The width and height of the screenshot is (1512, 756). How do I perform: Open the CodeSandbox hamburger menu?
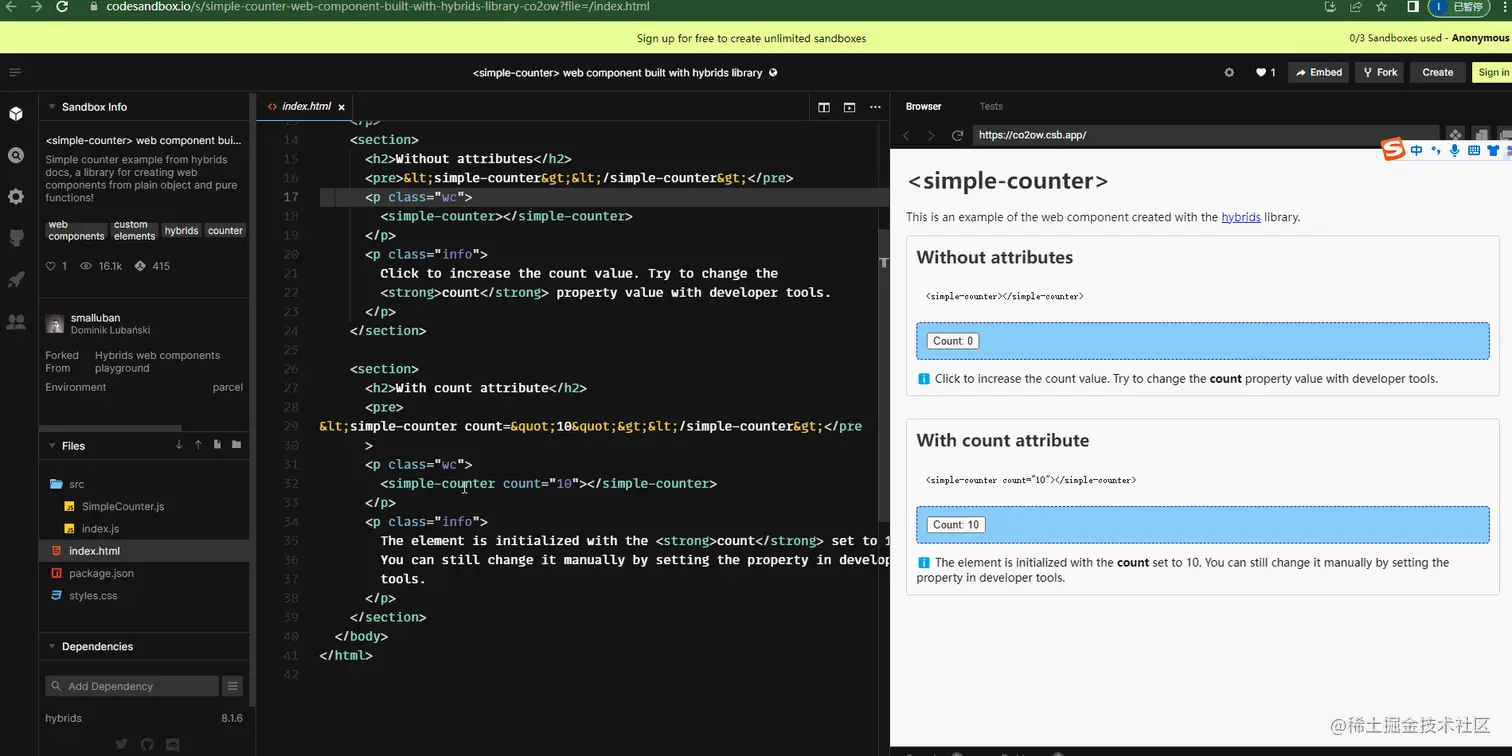click(15, 72)
